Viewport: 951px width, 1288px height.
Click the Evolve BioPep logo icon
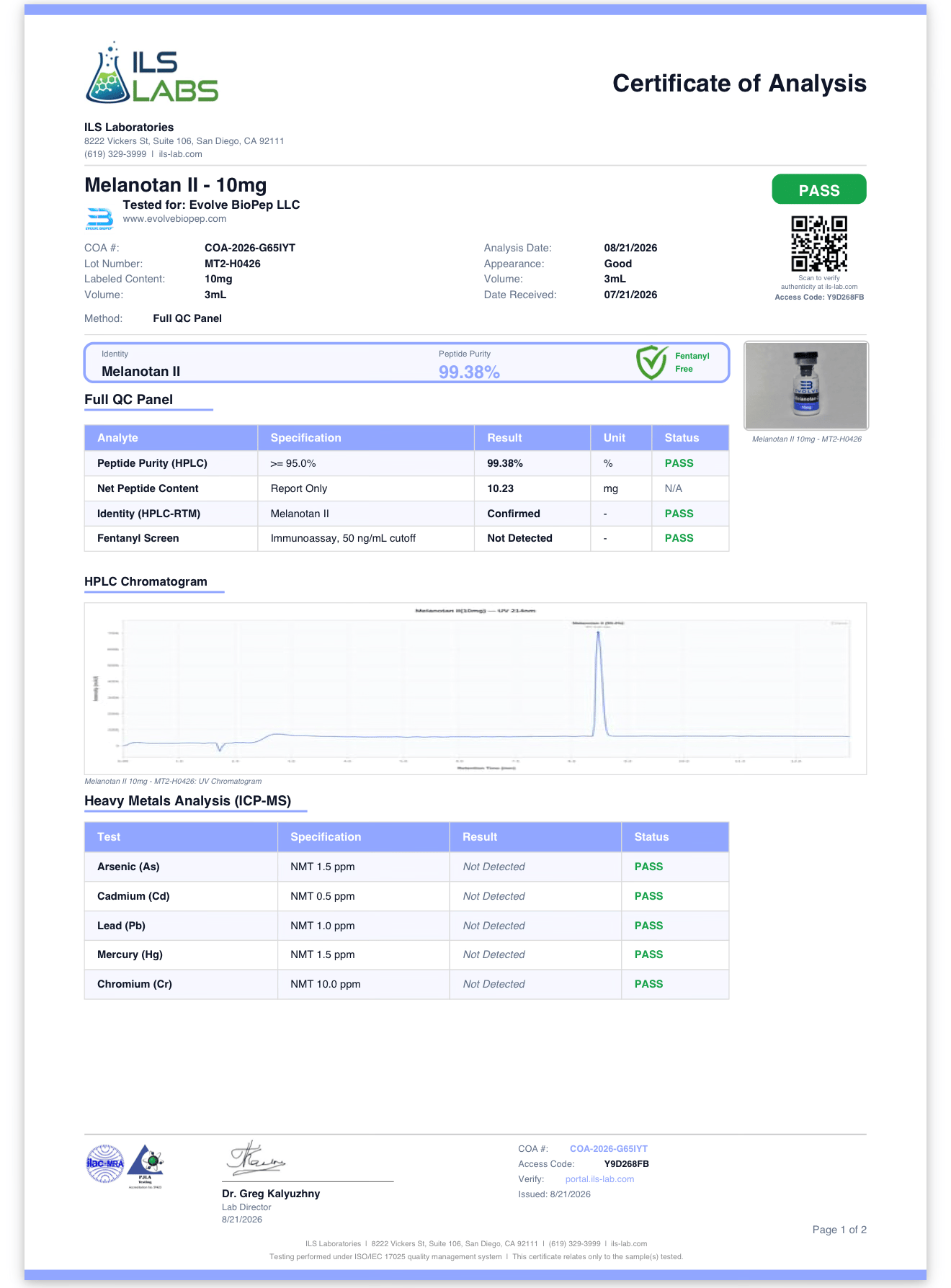(x=99, y=218)
